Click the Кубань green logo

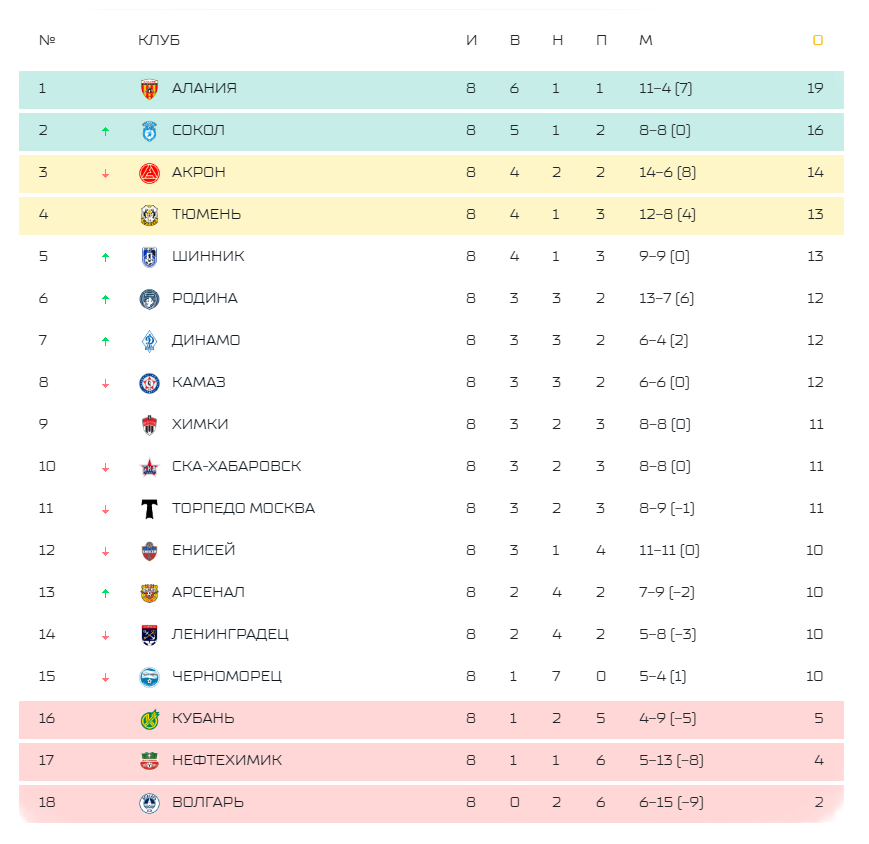point(149,719)
